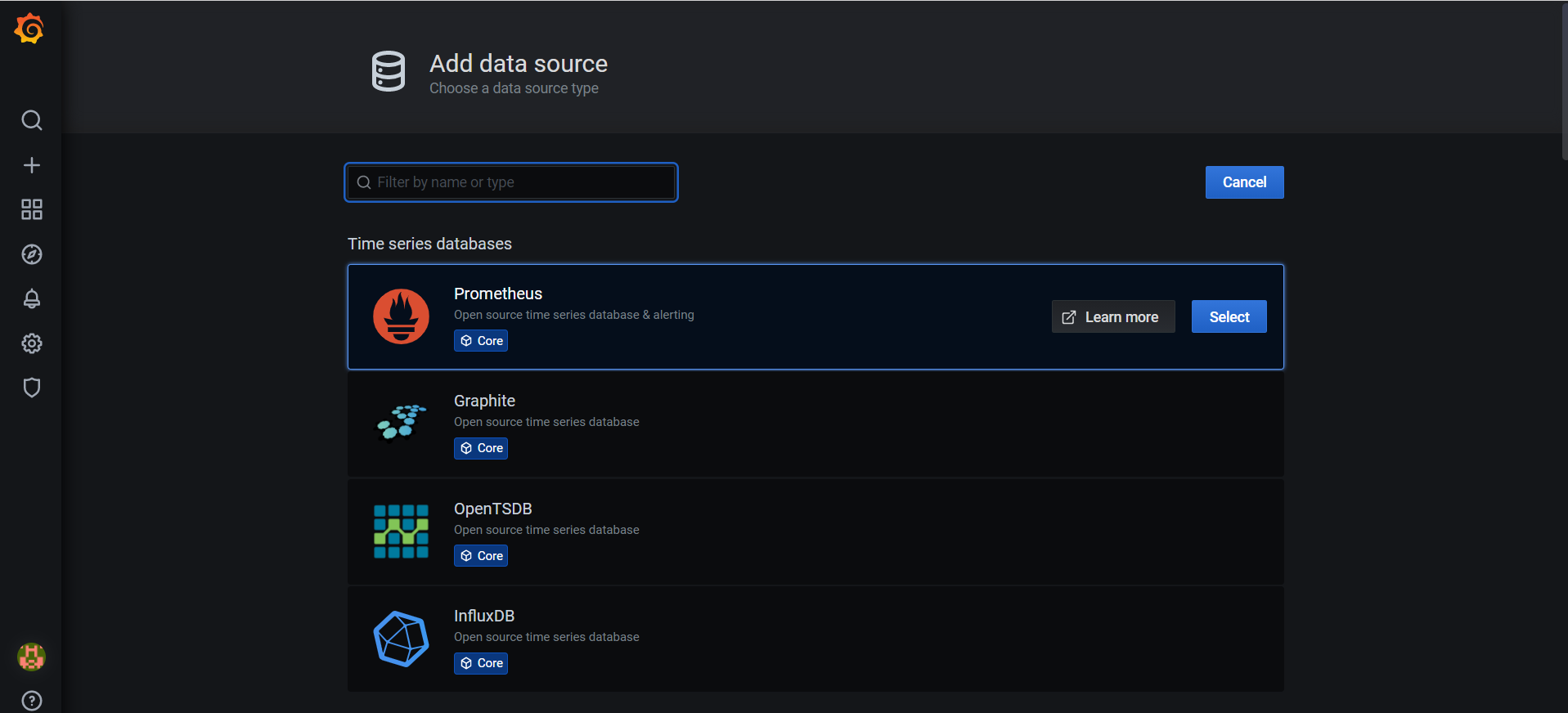This screenshot has width=1568, height=713.
Task: Click the Core badge under OpenTSDB
Action: click(x=481, y=556)
